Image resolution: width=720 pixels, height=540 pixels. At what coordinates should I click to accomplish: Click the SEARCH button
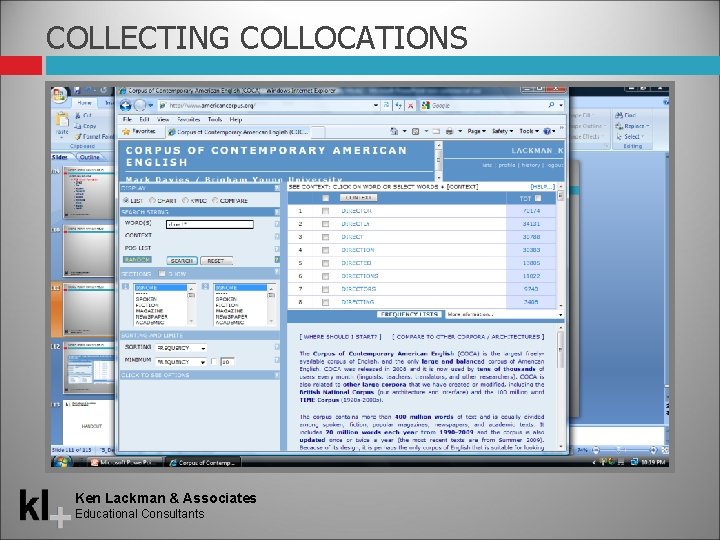point(182,261)
